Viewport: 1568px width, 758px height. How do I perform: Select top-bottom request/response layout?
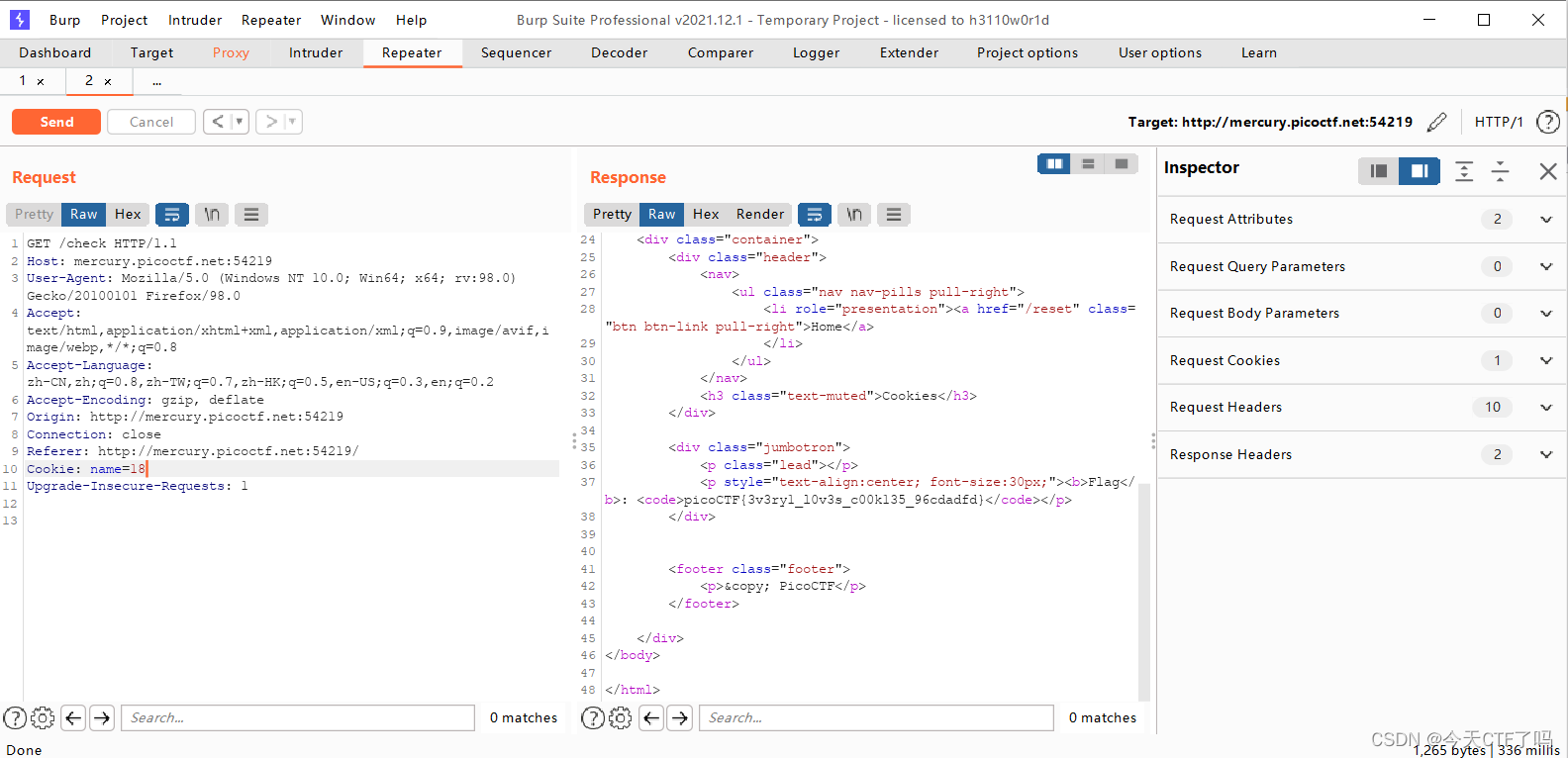click(1088, 164)
